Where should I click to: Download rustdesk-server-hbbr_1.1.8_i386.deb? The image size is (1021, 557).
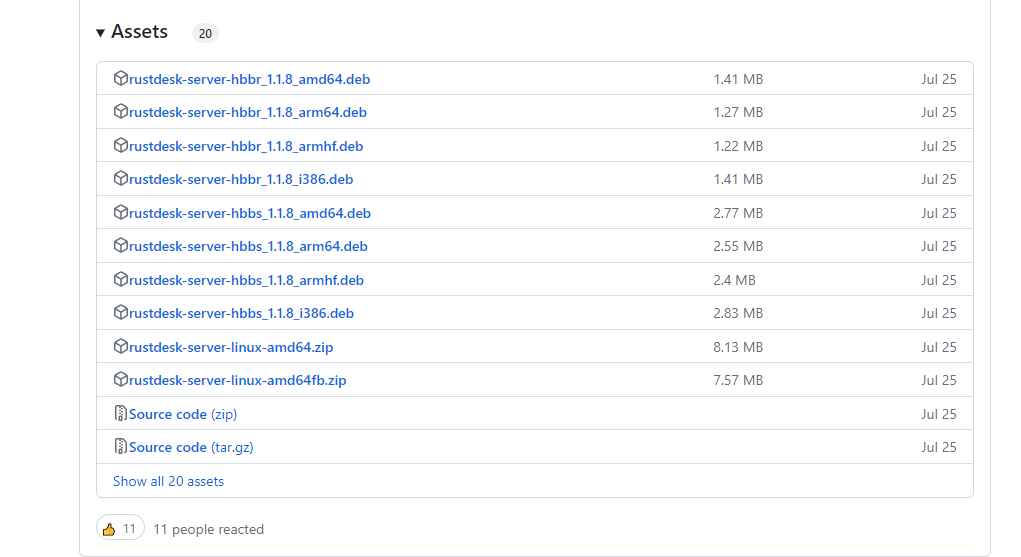click(x=241, y=179)
